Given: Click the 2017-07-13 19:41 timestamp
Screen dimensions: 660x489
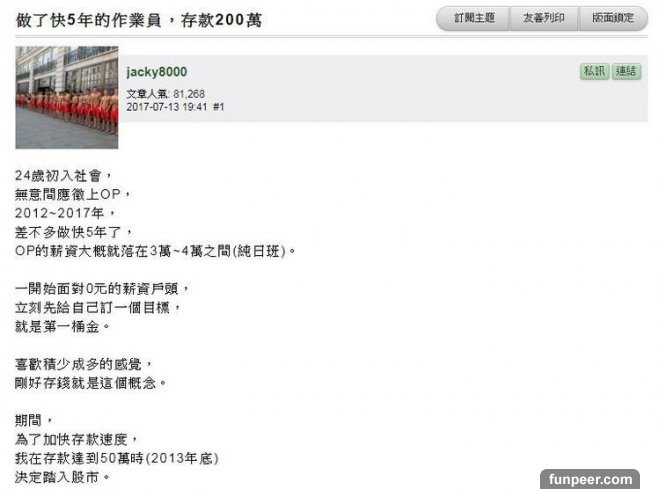Looking at the screenshot, I should tap(167, 107).
